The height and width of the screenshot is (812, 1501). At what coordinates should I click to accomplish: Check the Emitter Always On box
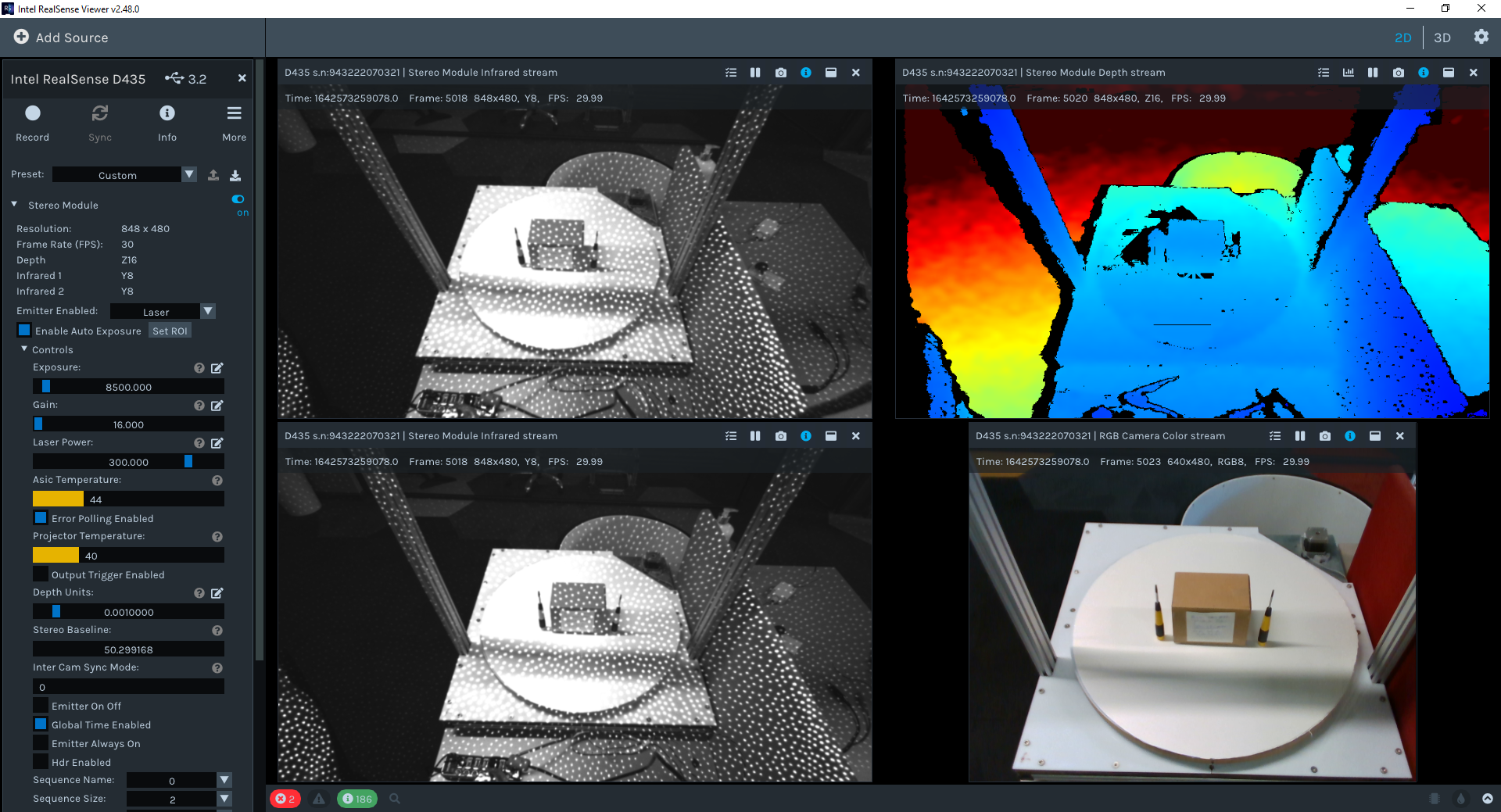coord(41,743)
